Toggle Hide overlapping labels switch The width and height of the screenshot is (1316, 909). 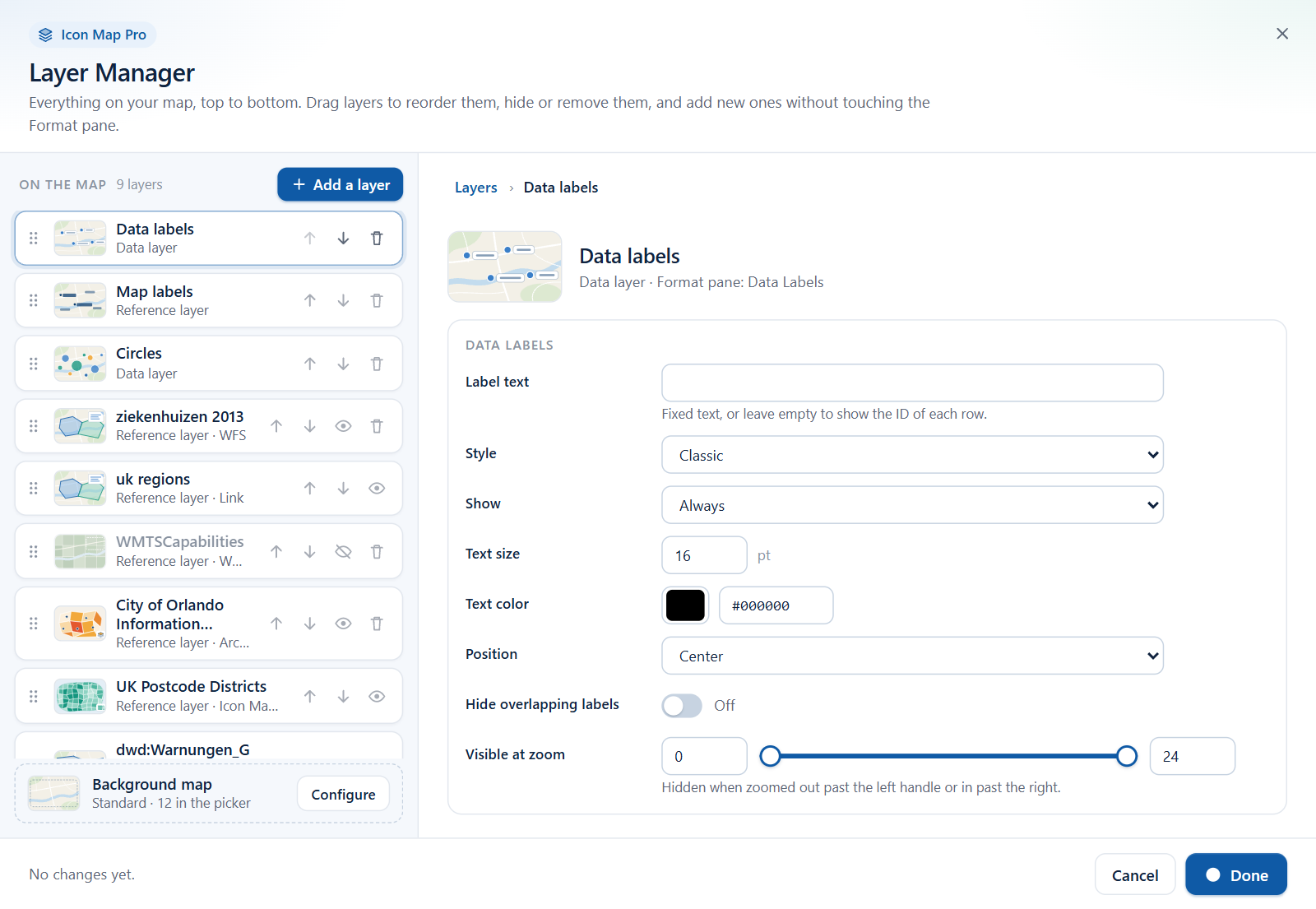[x=682, y=706]
